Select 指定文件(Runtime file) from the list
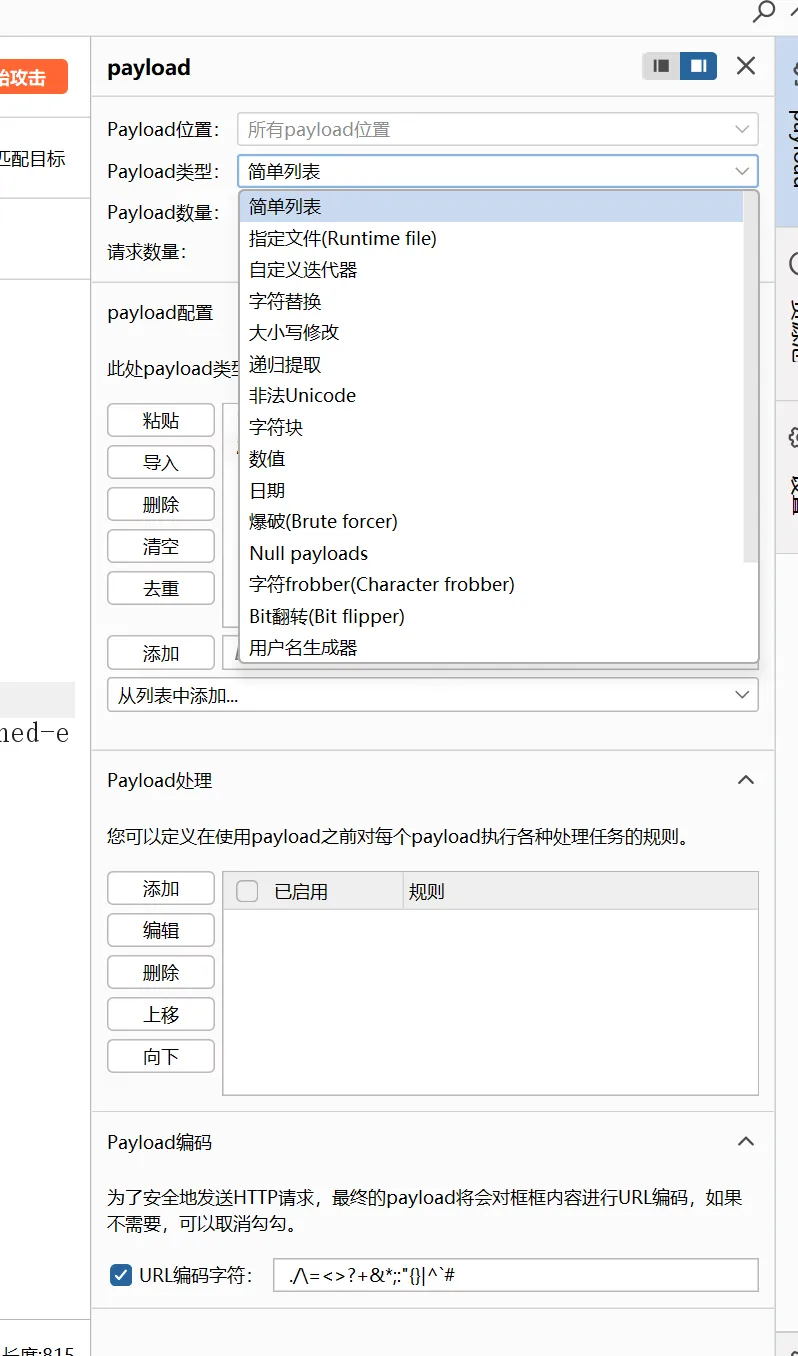 [x=343, y=238]
